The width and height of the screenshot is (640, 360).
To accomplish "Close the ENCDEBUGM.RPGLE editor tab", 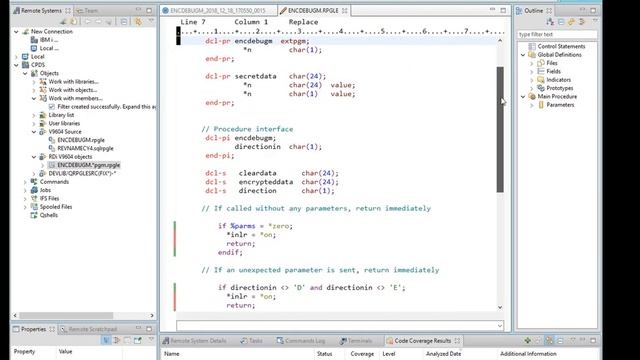I will pos(345,11).
